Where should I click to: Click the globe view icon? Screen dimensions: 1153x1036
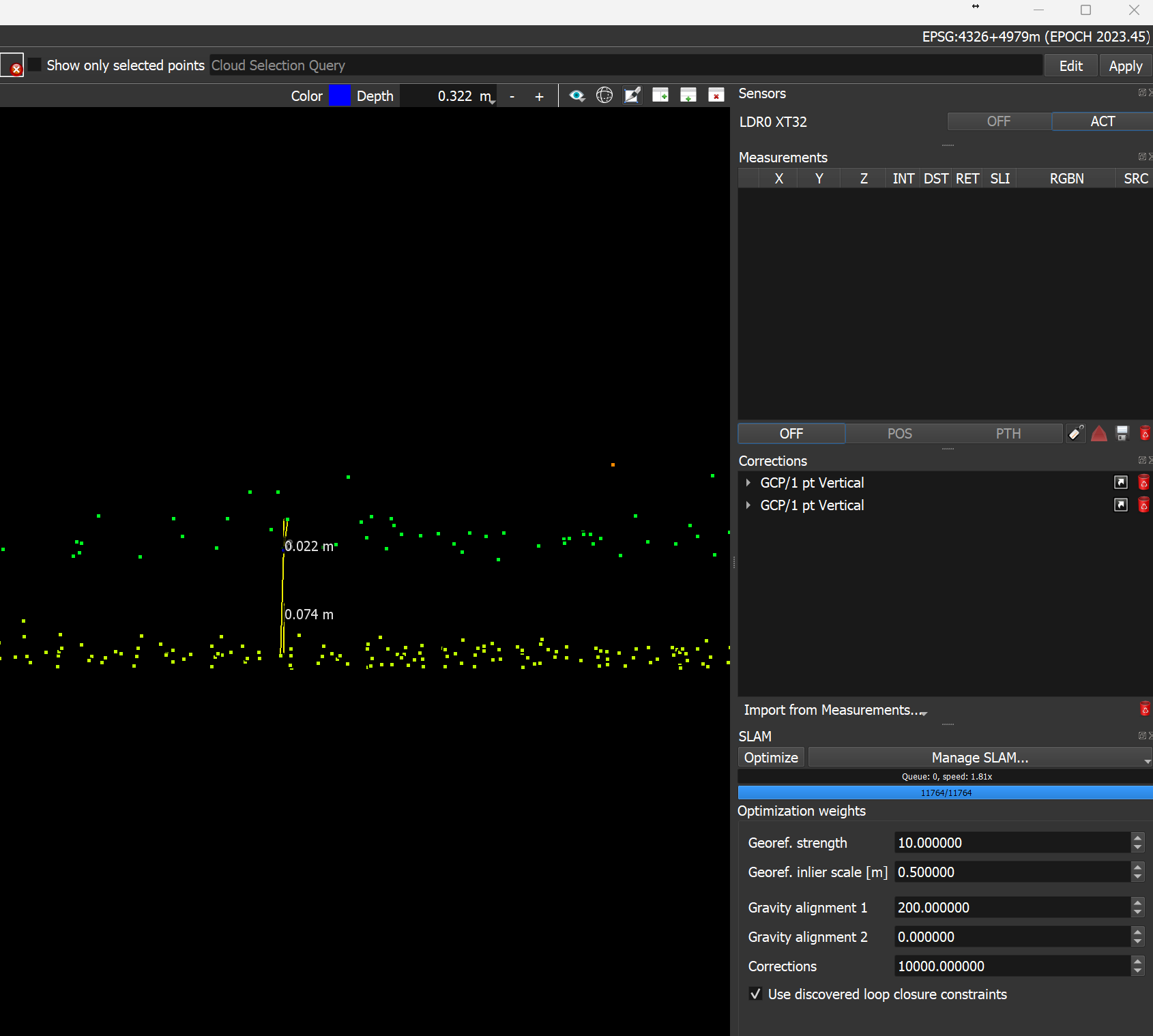(604, 95)
